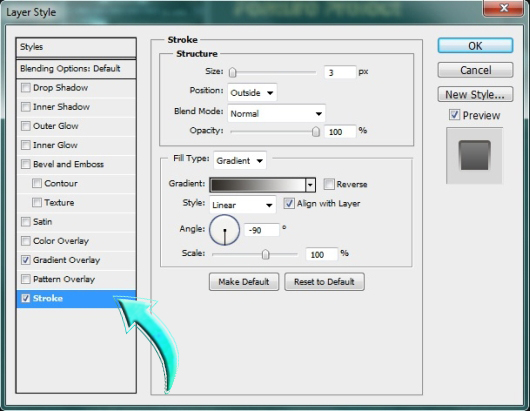Enable the Contour checkbox
This screenshot has width=530, height=411.
tap(37, 184)
